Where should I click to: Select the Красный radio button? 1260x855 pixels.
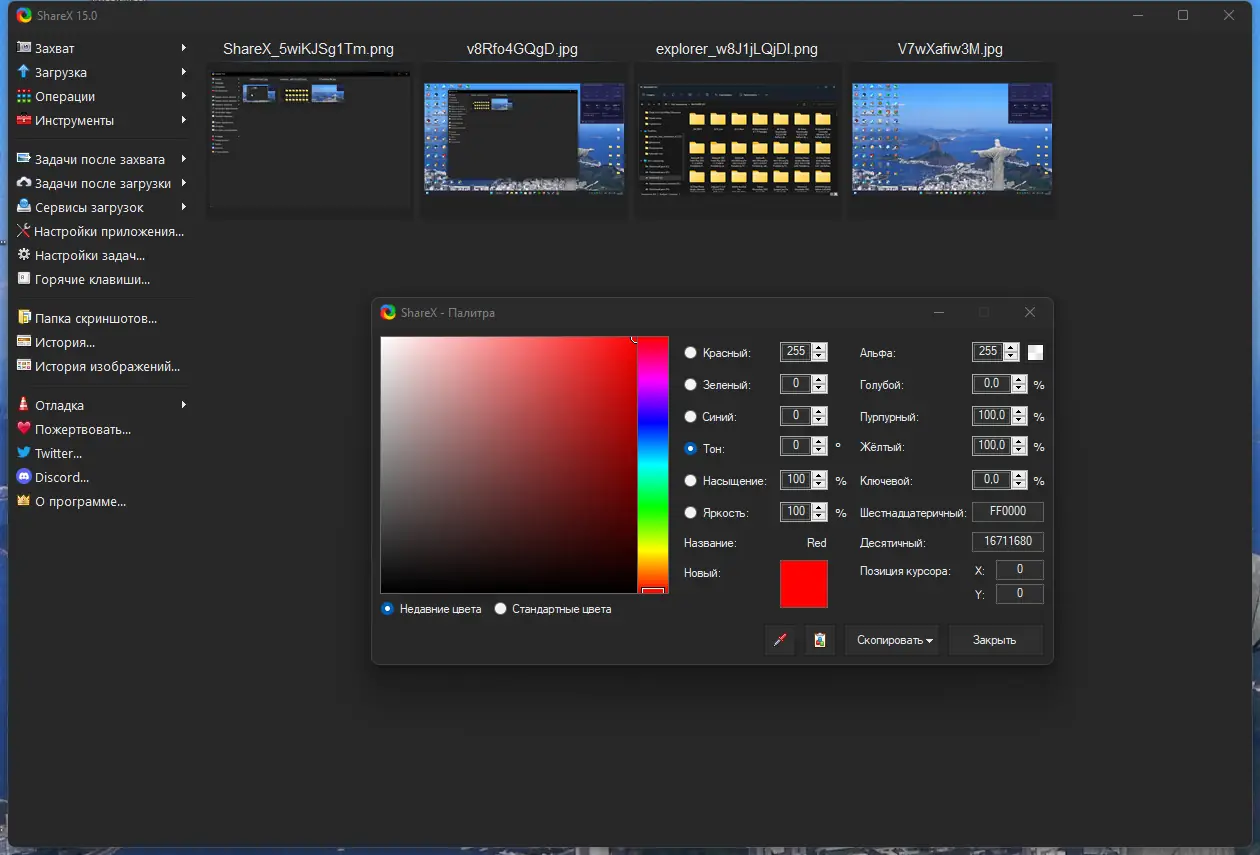point(690,353)
